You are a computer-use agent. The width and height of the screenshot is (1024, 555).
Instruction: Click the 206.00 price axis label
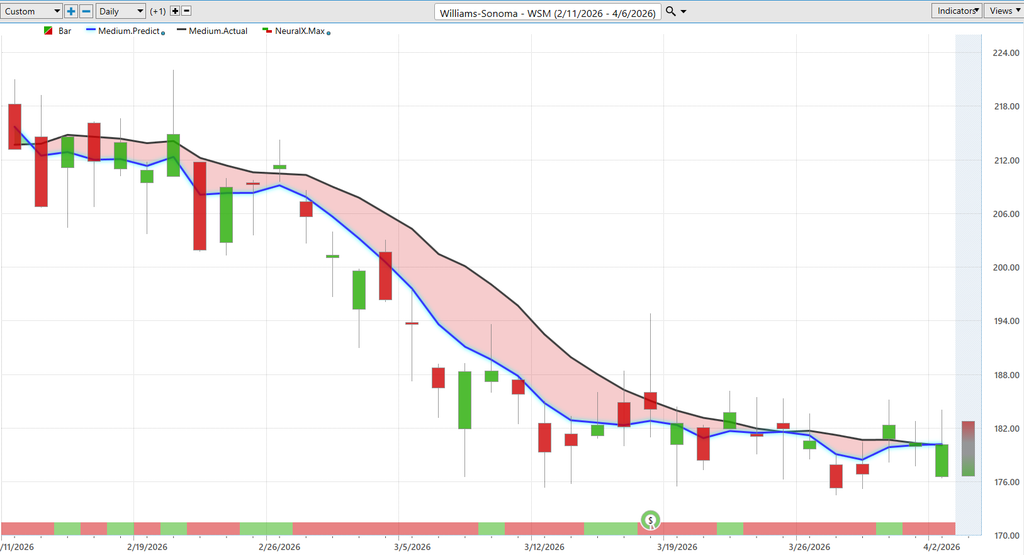tap(1006, 214)
